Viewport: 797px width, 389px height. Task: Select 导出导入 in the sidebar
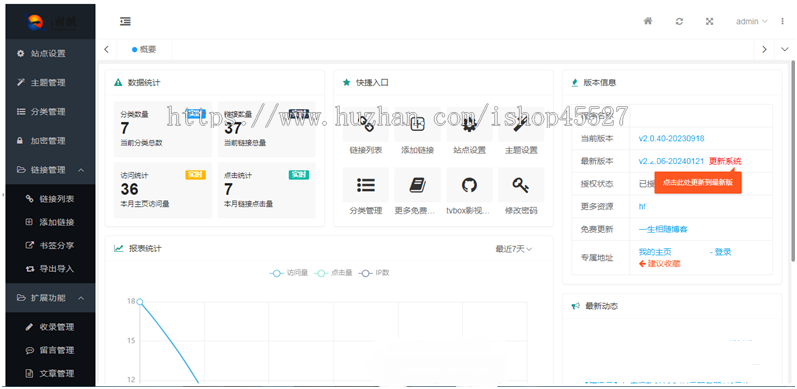(x=50, y=268)
